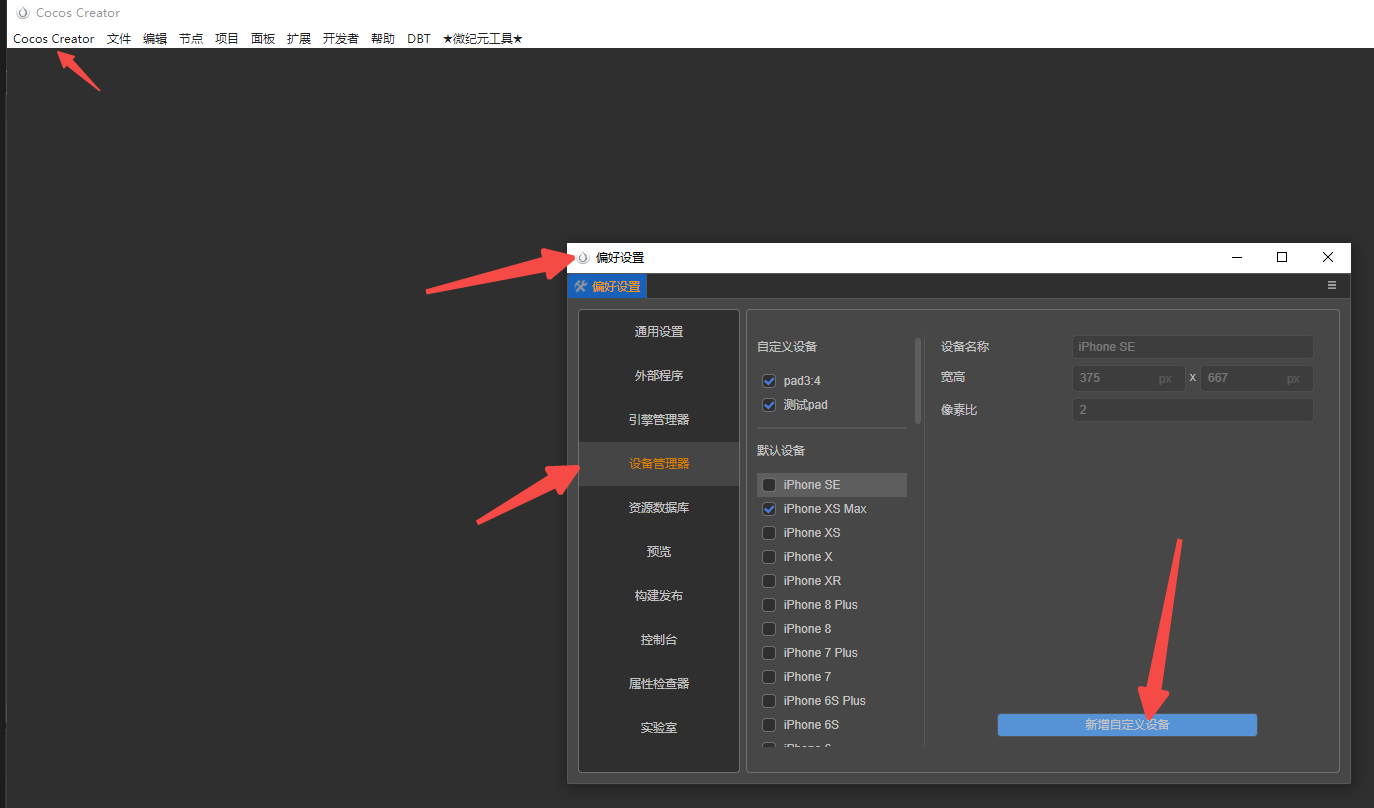
Task: Select the iPhone 6S Plus device name
Action: (825, 701)
